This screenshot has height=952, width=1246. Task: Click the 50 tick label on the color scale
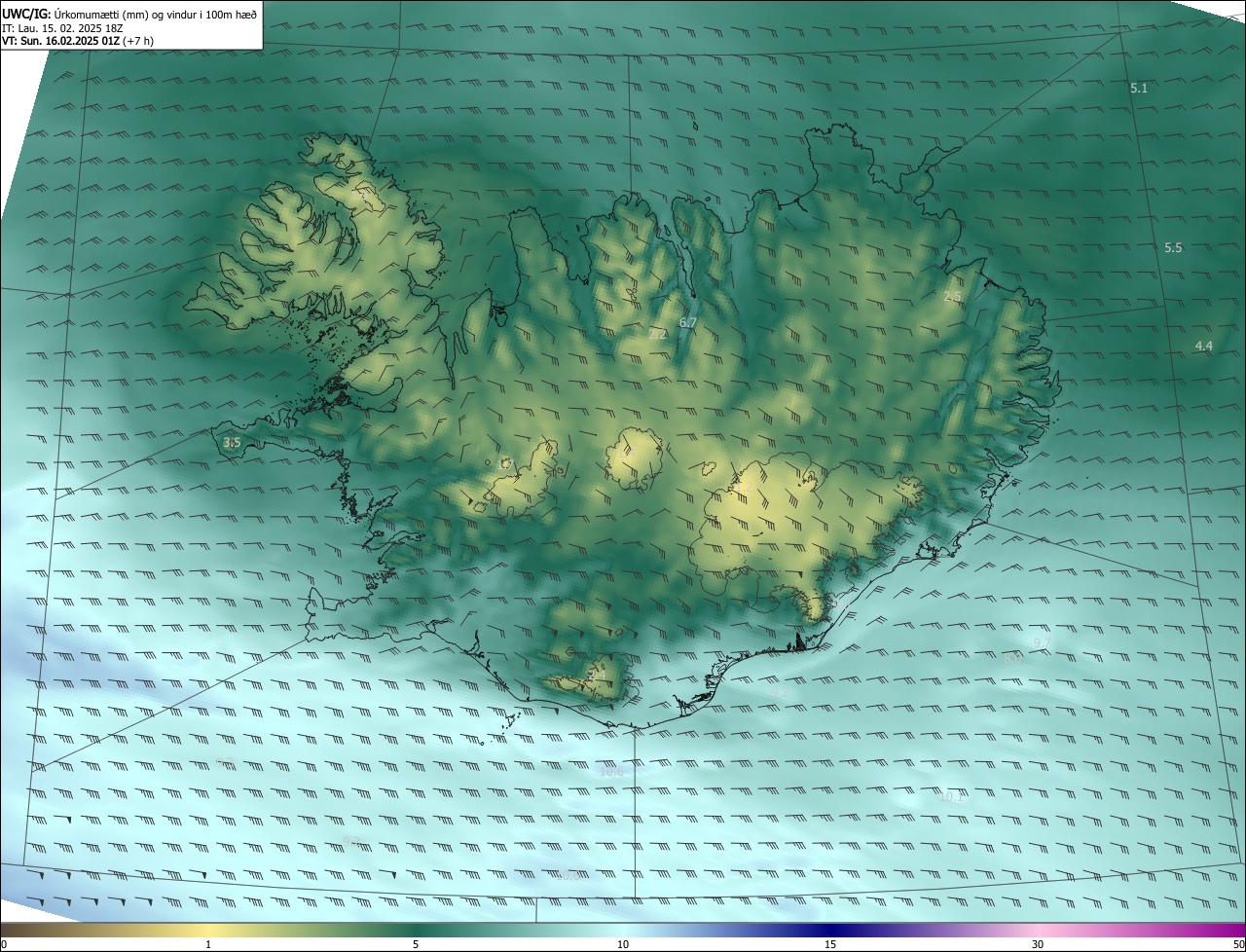click(x=1238, y=944)
